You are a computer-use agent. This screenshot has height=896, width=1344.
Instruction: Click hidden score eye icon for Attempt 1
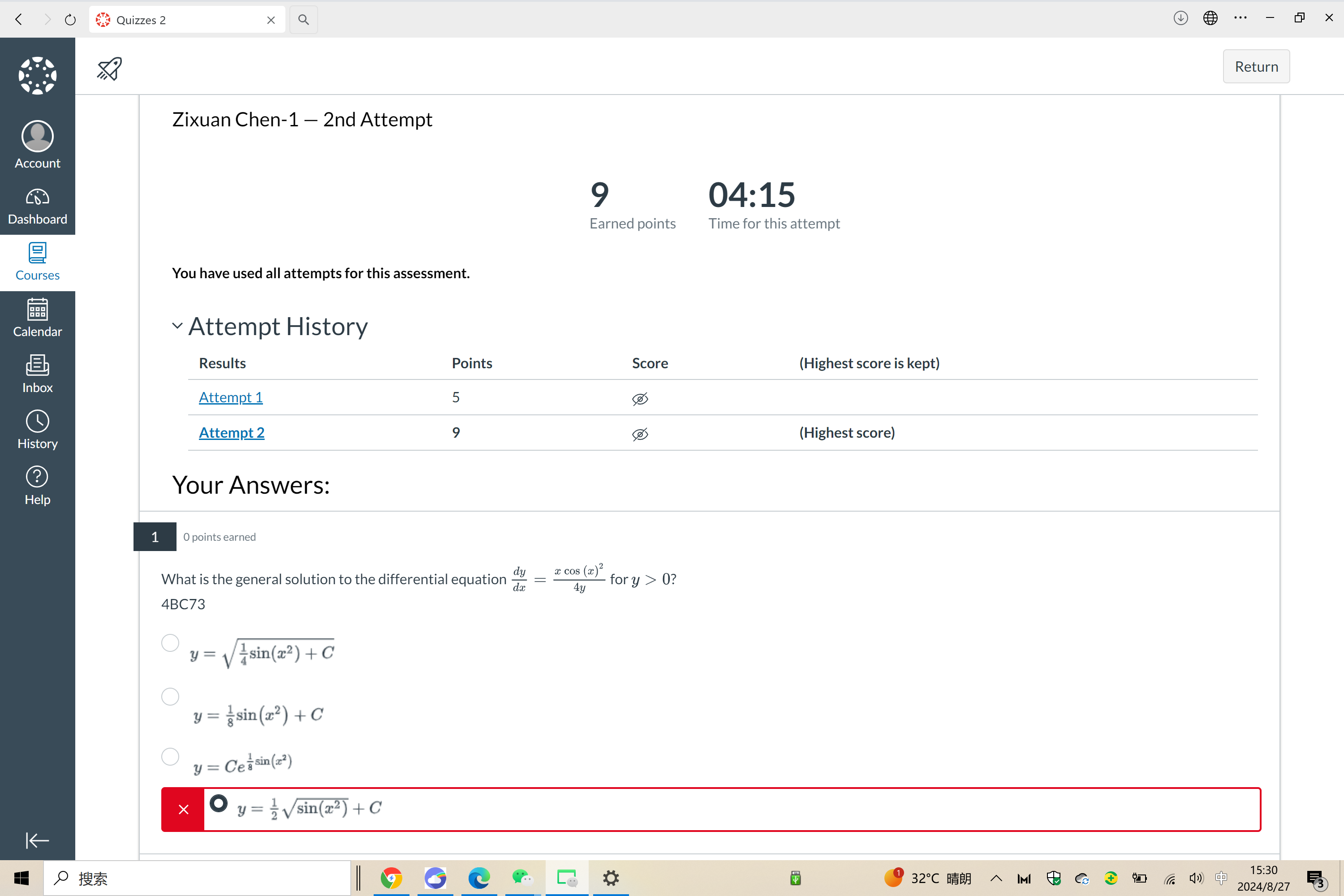point(640,399)
